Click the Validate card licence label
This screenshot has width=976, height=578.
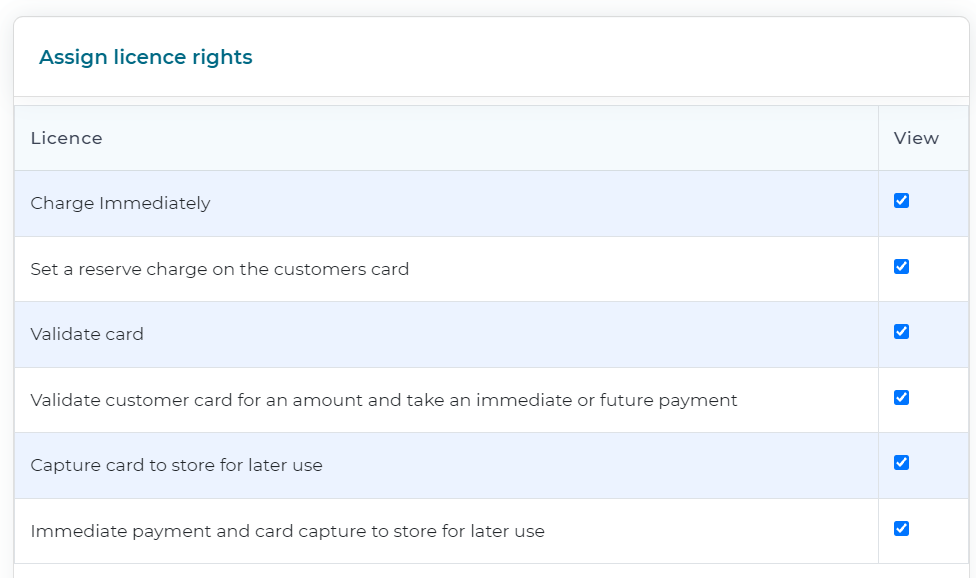pyautogui.click(x=87, y=334)
